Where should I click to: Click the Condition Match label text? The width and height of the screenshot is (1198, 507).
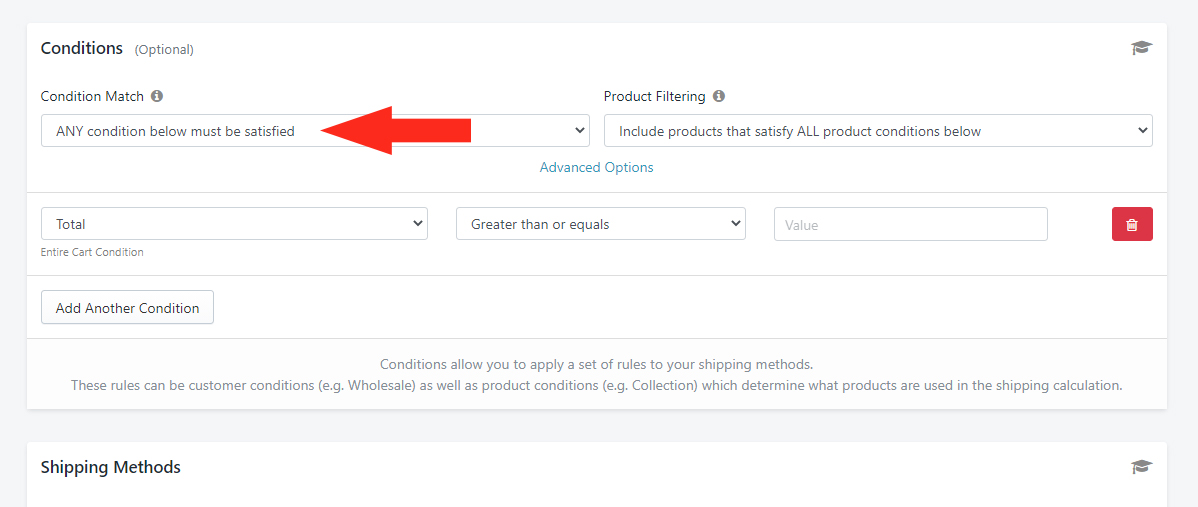(92, 96)
